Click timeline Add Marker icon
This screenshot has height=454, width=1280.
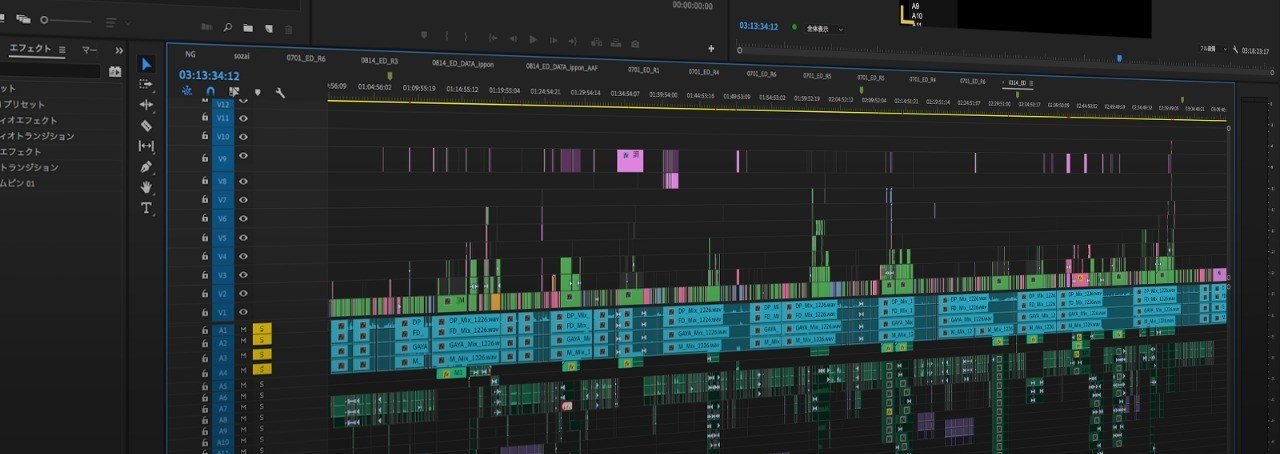(257, 92)
